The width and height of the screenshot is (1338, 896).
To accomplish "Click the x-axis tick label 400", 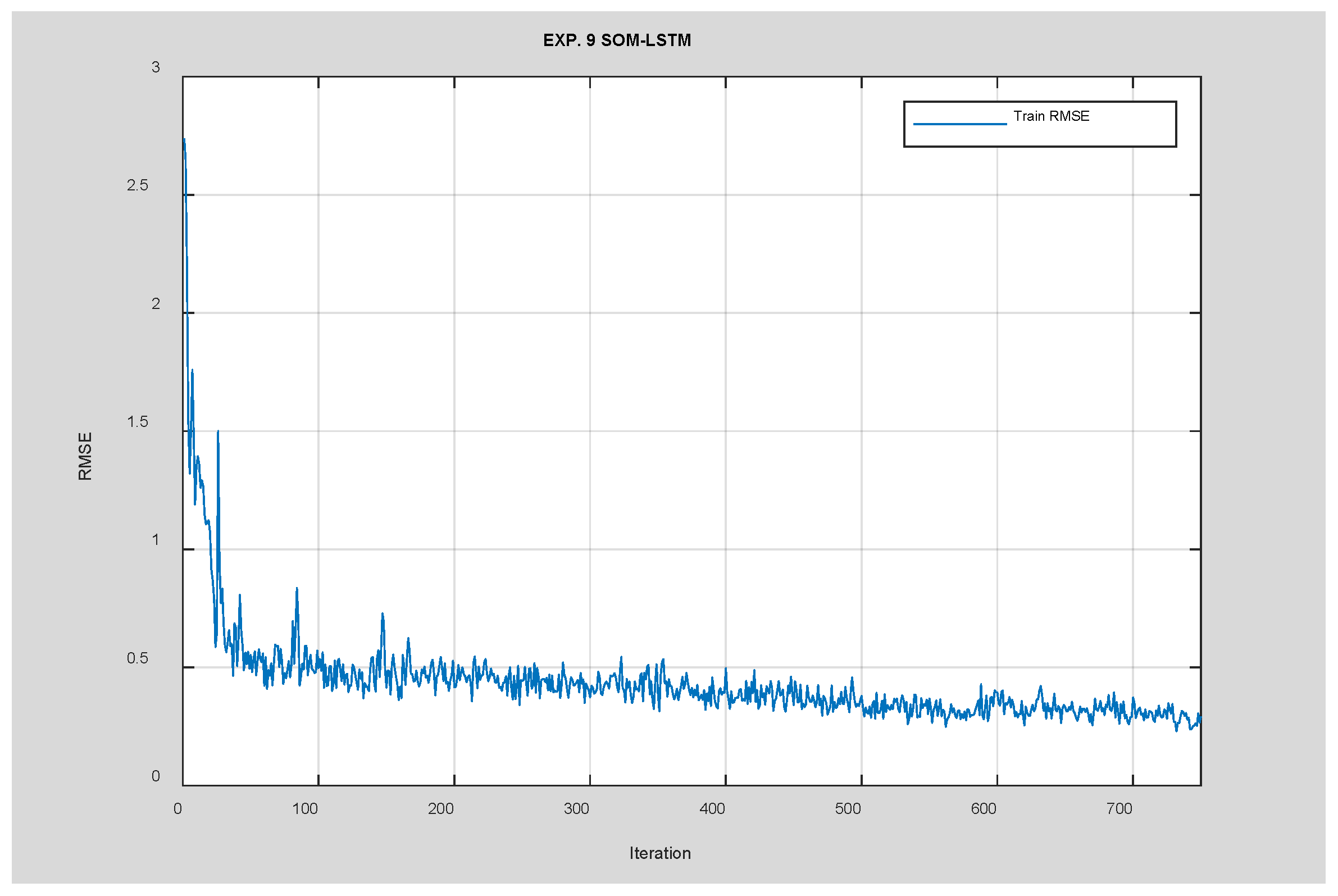I will [x=712, y=808].
